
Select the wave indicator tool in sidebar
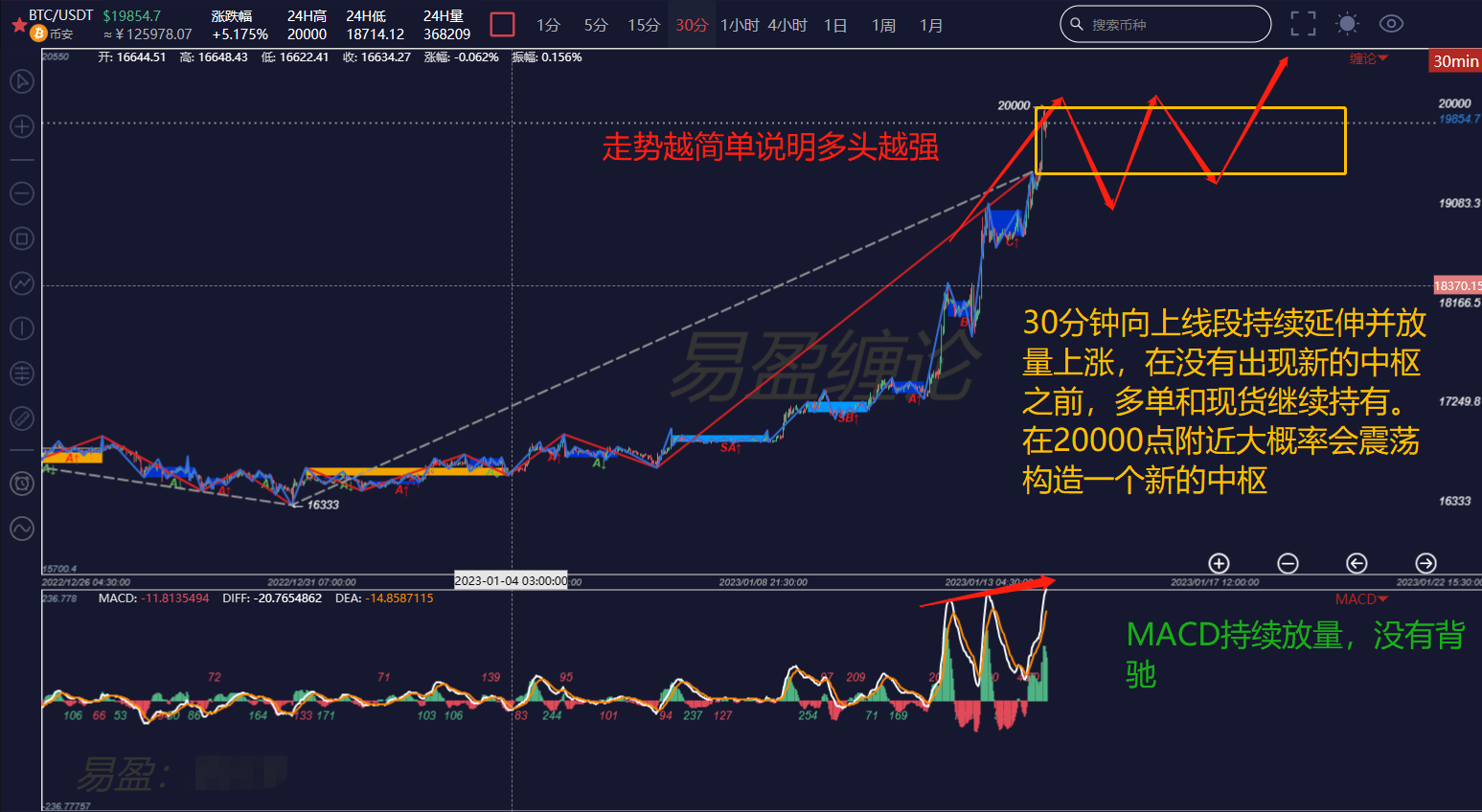click(x=21, y=529)
